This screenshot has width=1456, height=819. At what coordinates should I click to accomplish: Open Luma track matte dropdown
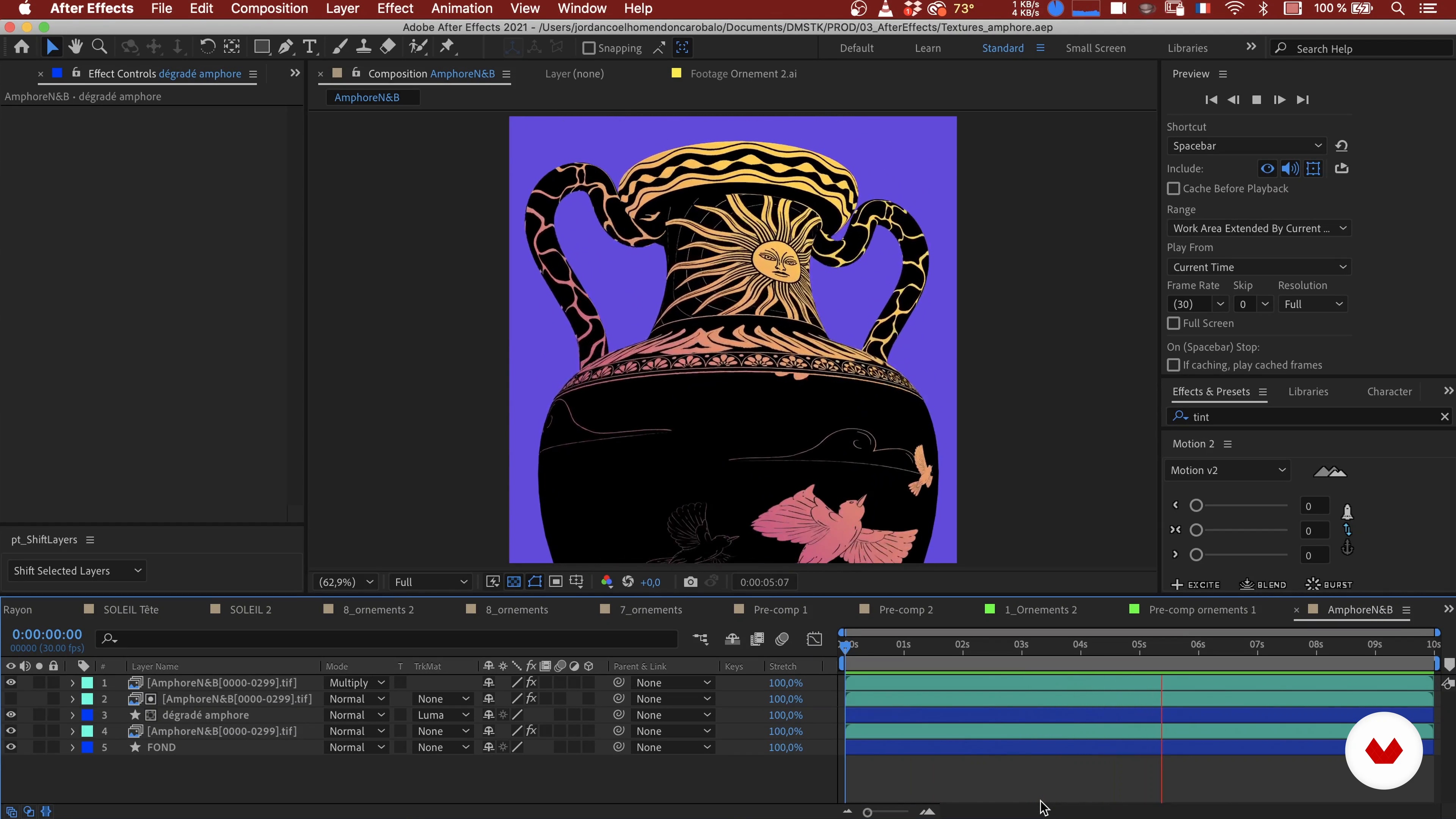click(442, 715)
